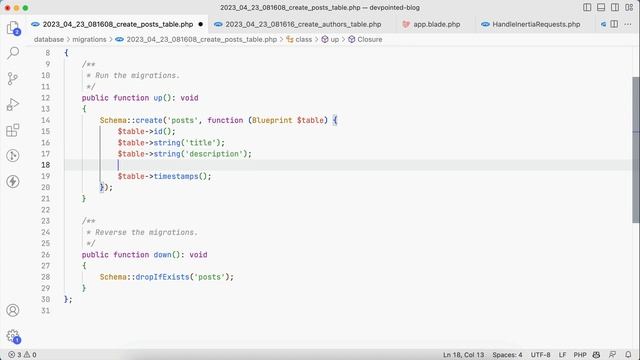Click the feedback icon in status bar
The height and width of the screenshot is (360, 640).
click(612, 355)
